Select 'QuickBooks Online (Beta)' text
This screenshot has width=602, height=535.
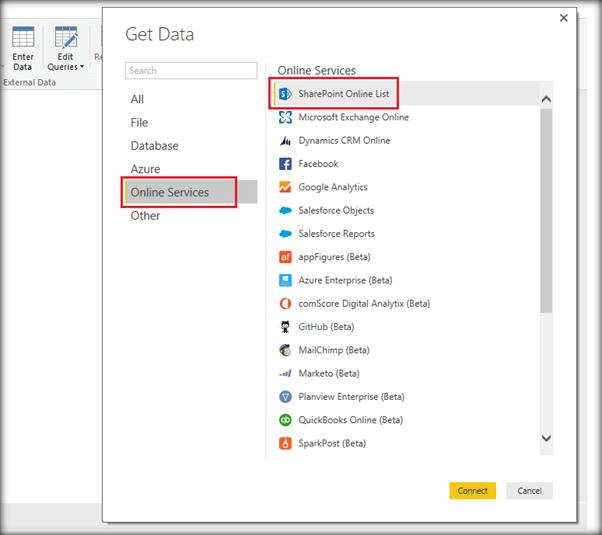click(x=351, y=420)
